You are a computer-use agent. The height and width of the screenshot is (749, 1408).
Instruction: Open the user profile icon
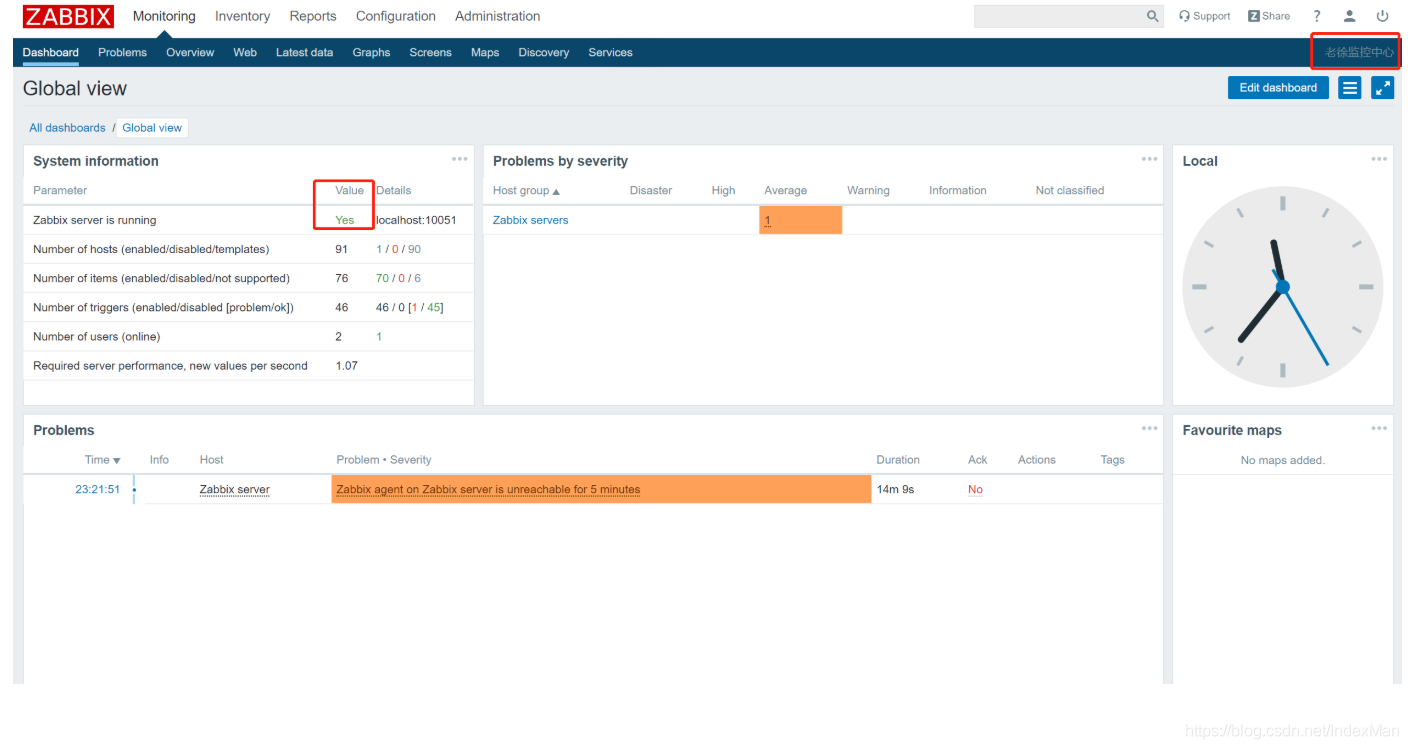1350,16
